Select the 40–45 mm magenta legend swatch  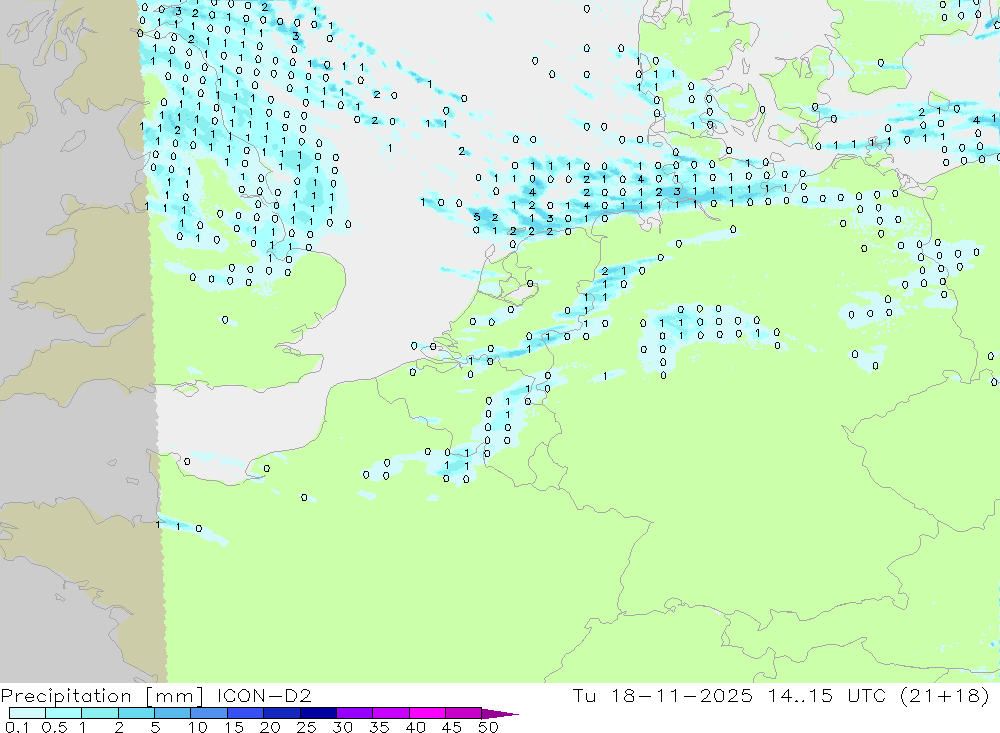point(427,713)
